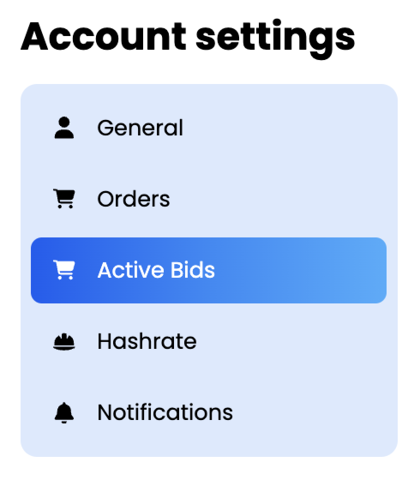Pick the Hashrate row in the sidebar
The width and height of the screenshot is (420, 480).
point(209,342)
